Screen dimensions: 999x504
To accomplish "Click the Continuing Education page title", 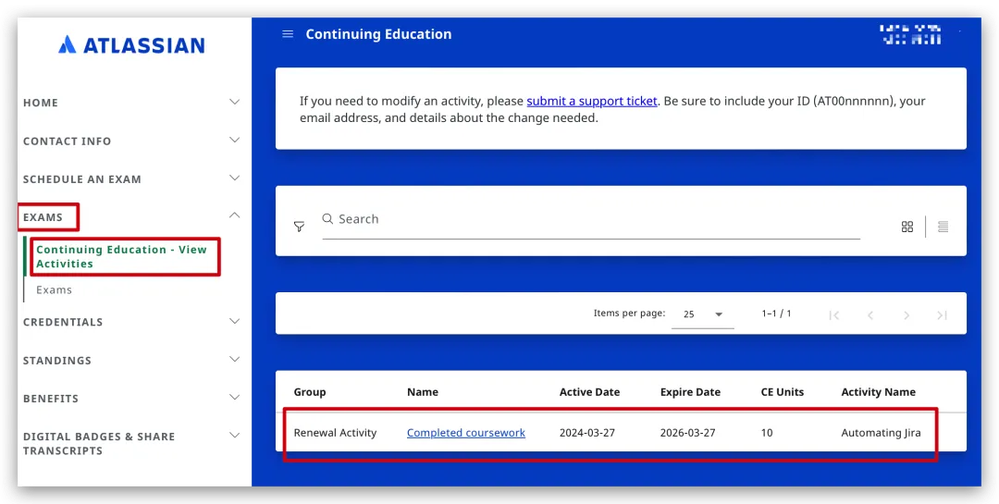I will click(378, 34).
